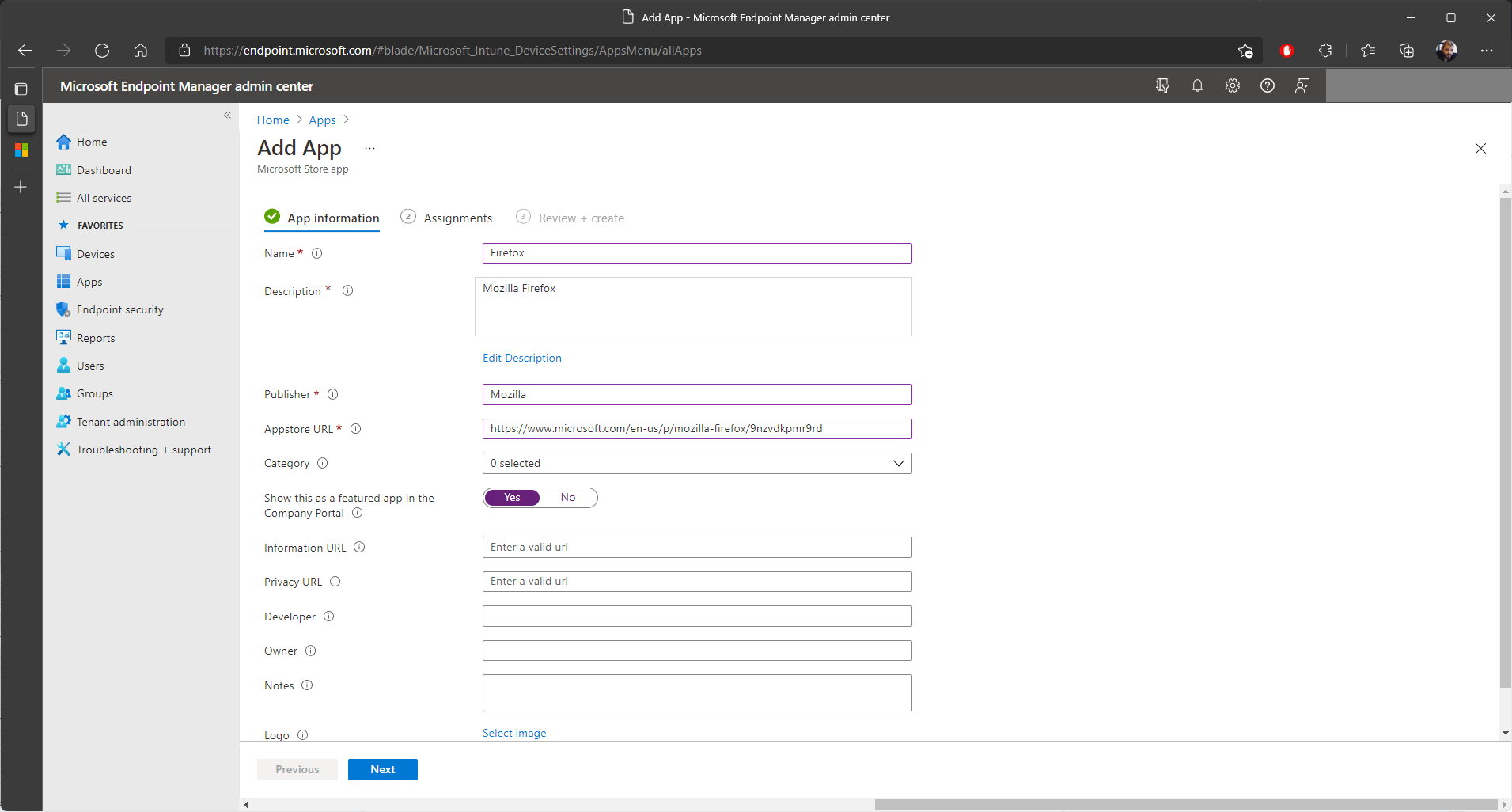Click Edit Description link
This screenshot has width=1512, height=812.
[522, 358]
